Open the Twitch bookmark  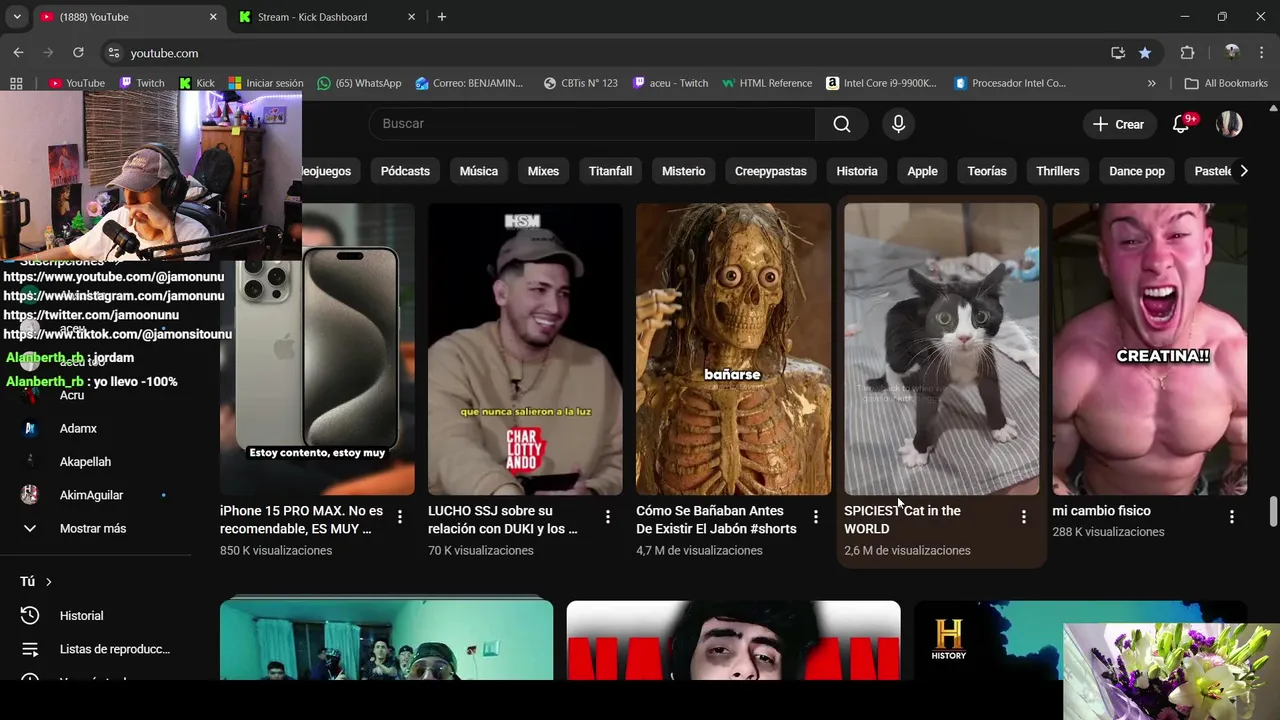point(141,83)
